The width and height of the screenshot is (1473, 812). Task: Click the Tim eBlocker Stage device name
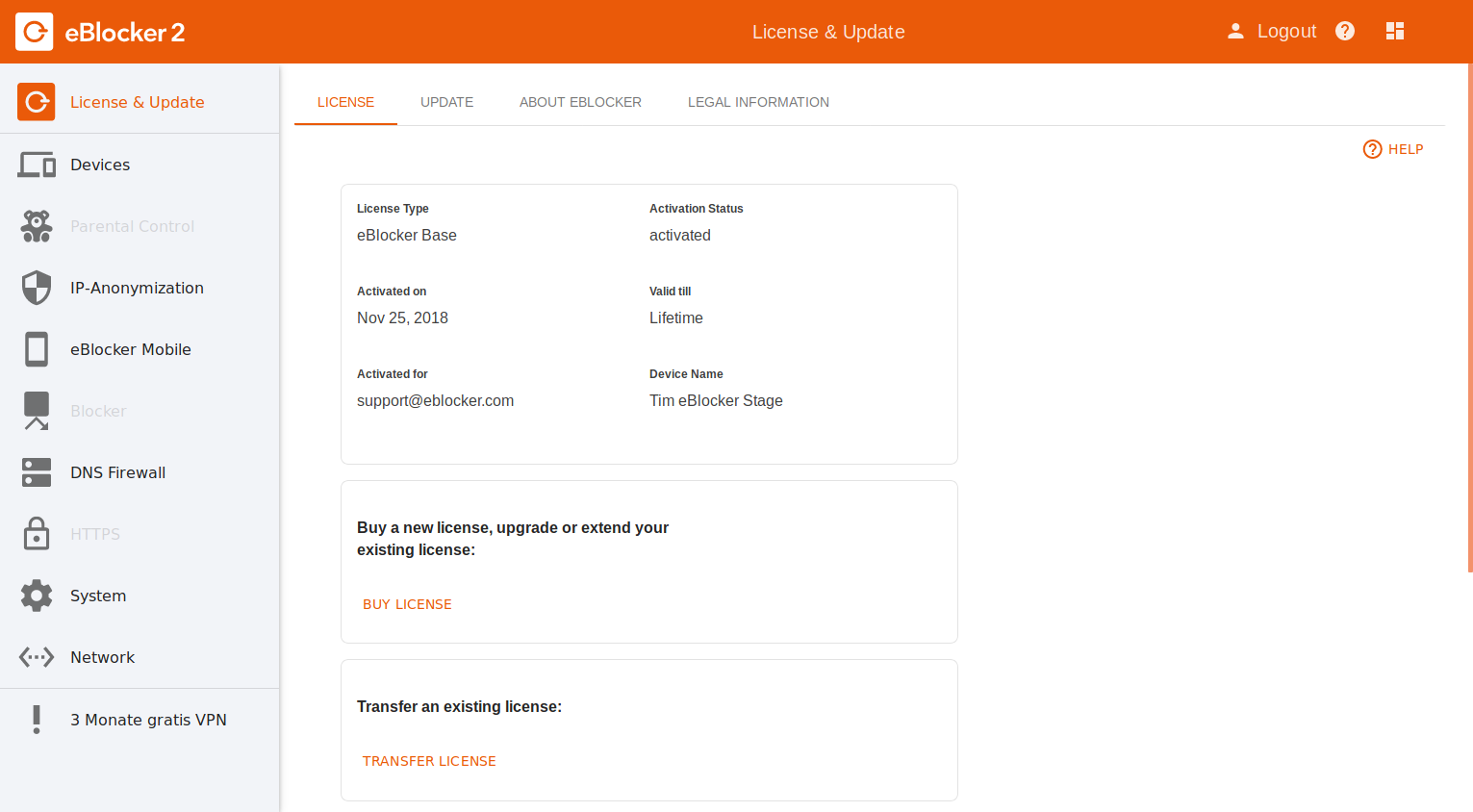pos(716,400)
